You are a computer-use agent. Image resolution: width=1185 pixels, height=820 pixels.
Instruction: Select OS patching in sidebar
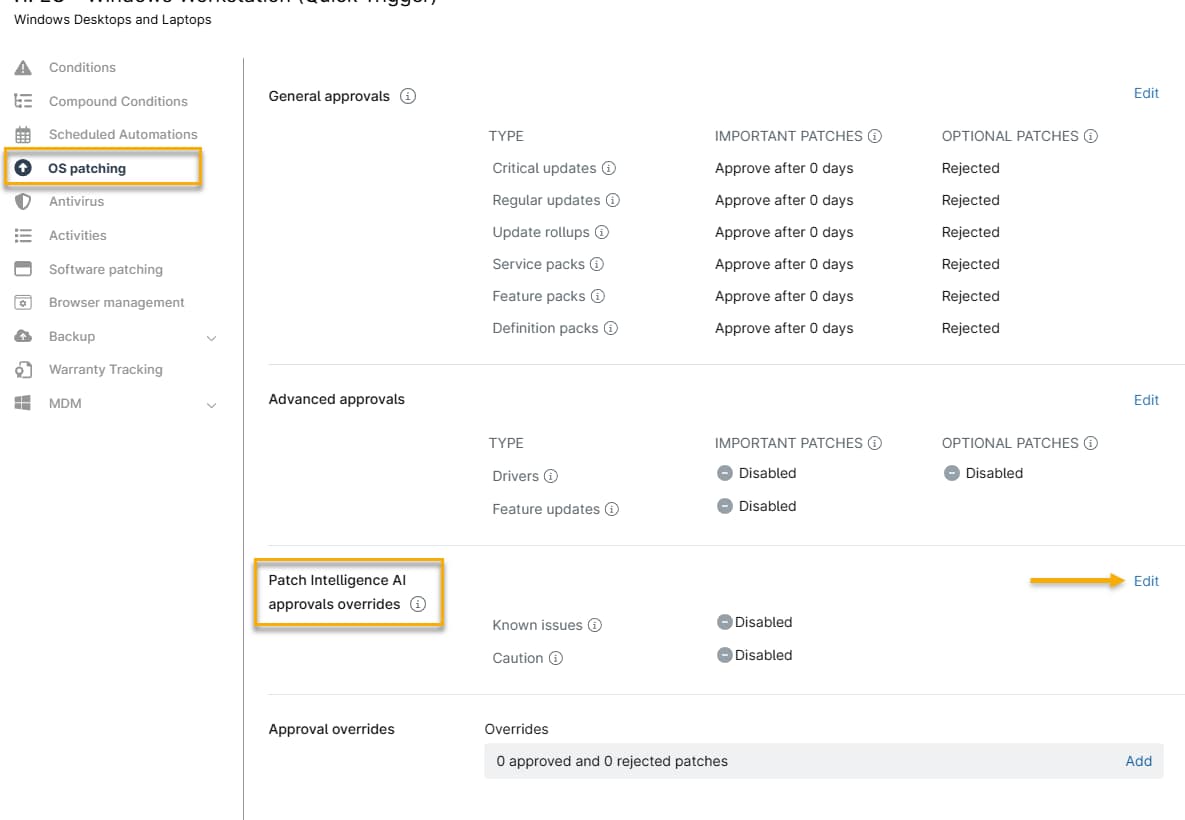click(87, 169)
